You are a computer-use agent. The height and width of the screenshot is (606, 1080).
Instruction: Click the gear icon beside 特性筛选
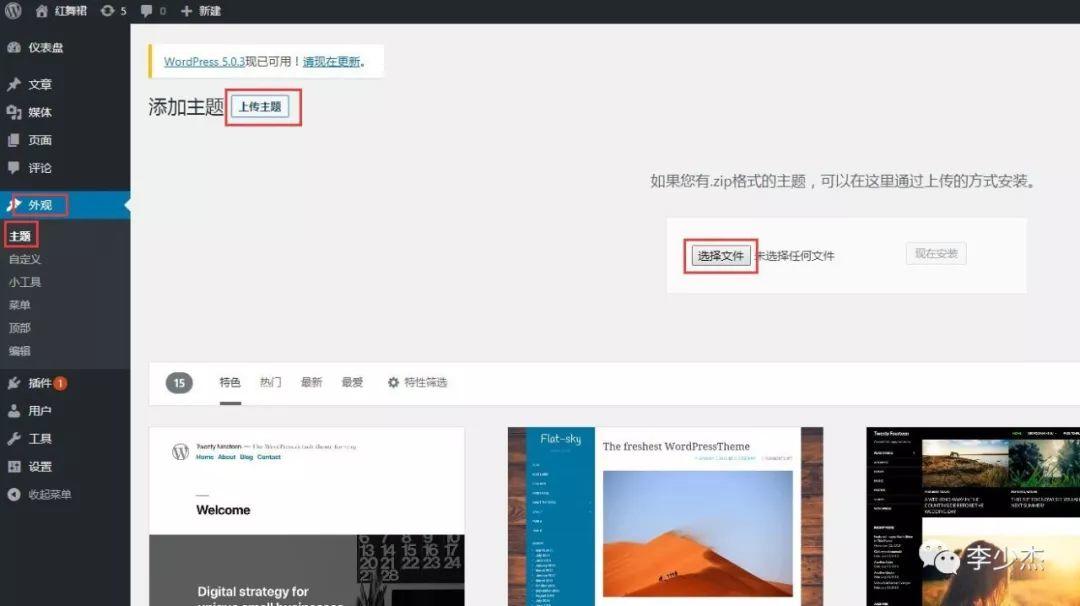[x=393, y=382]
